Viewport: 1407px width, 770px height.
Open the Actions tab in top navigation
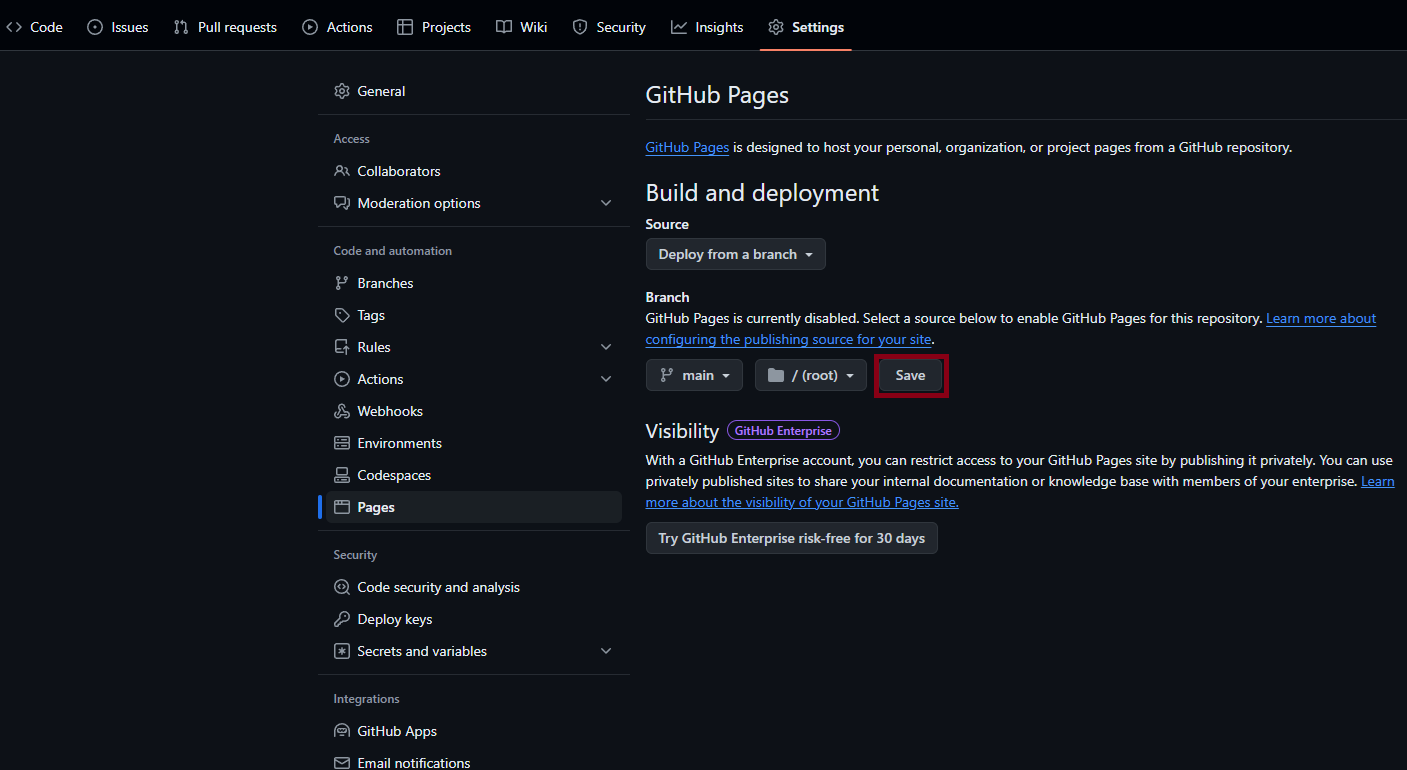(x=337, y=27)
